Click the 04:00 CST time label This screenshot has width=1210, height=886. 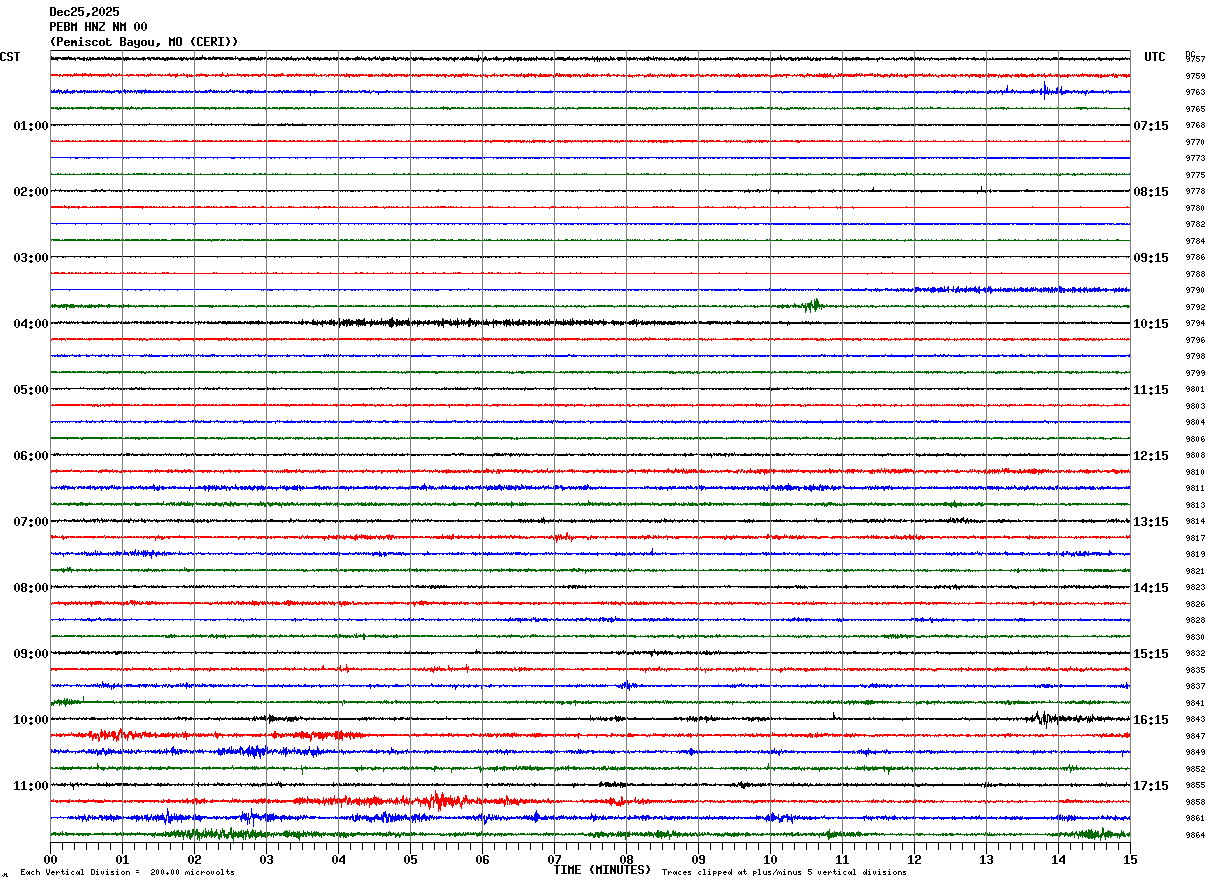pos(31,324)
